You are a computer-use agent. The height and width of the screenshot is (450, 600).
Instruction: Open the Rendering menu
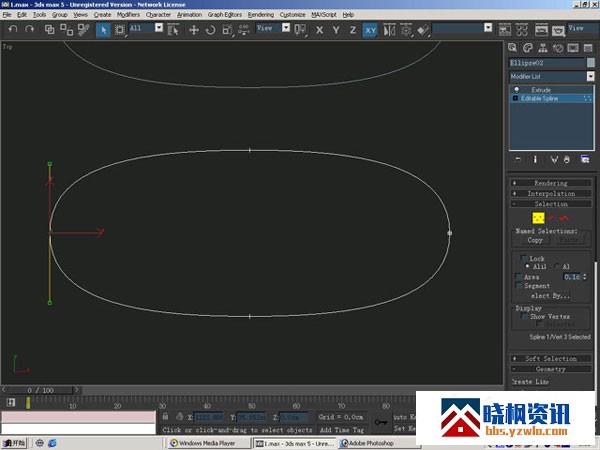[x=261, y=15]
